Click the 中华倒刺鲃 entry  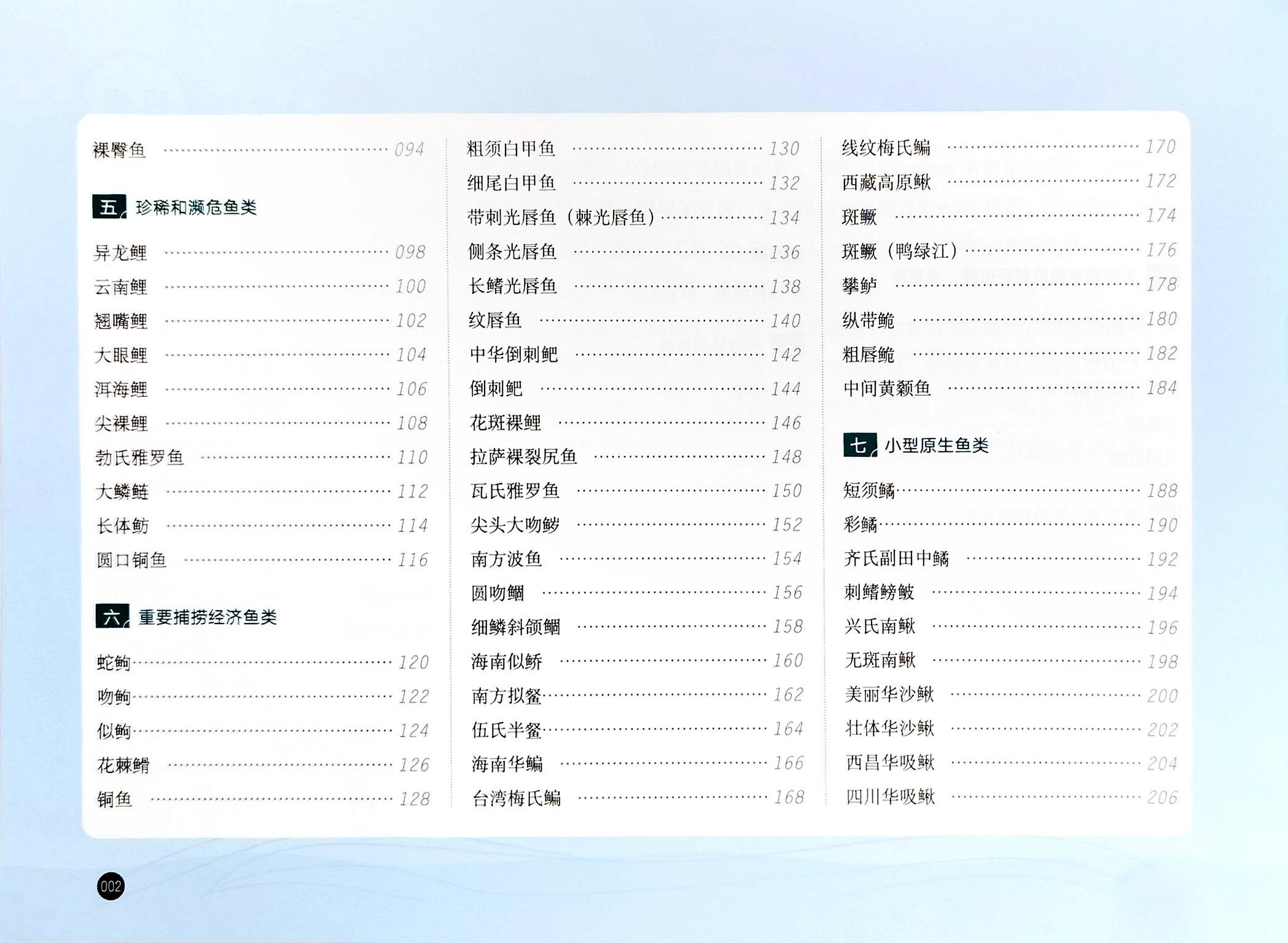tap(513, 354)
